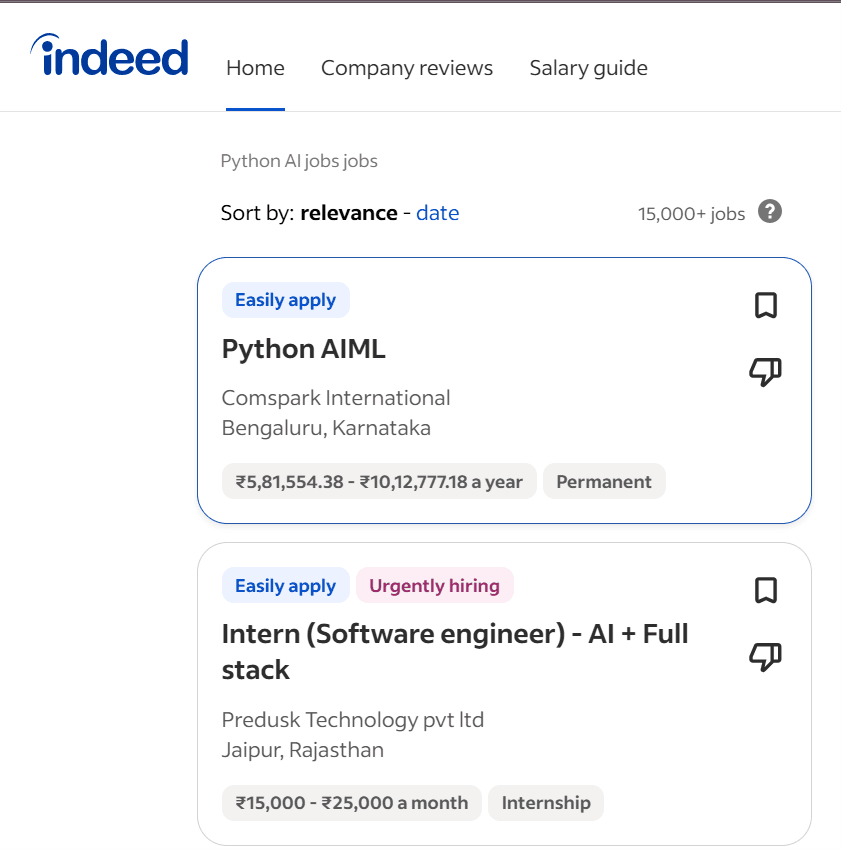Open the job count help icon

[x=769, y=211]
